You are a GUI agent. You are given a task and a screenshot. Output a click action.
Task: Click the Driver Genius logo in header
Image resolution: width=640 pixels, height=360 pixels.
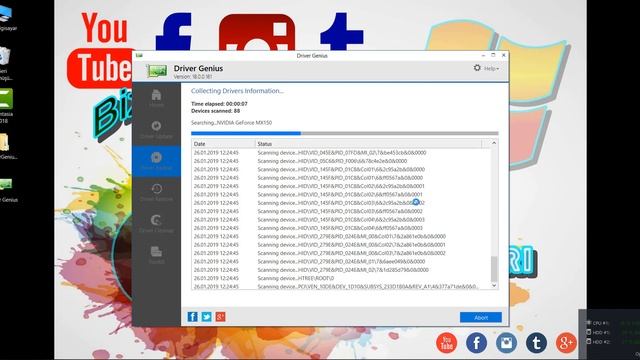pos(157,71)
